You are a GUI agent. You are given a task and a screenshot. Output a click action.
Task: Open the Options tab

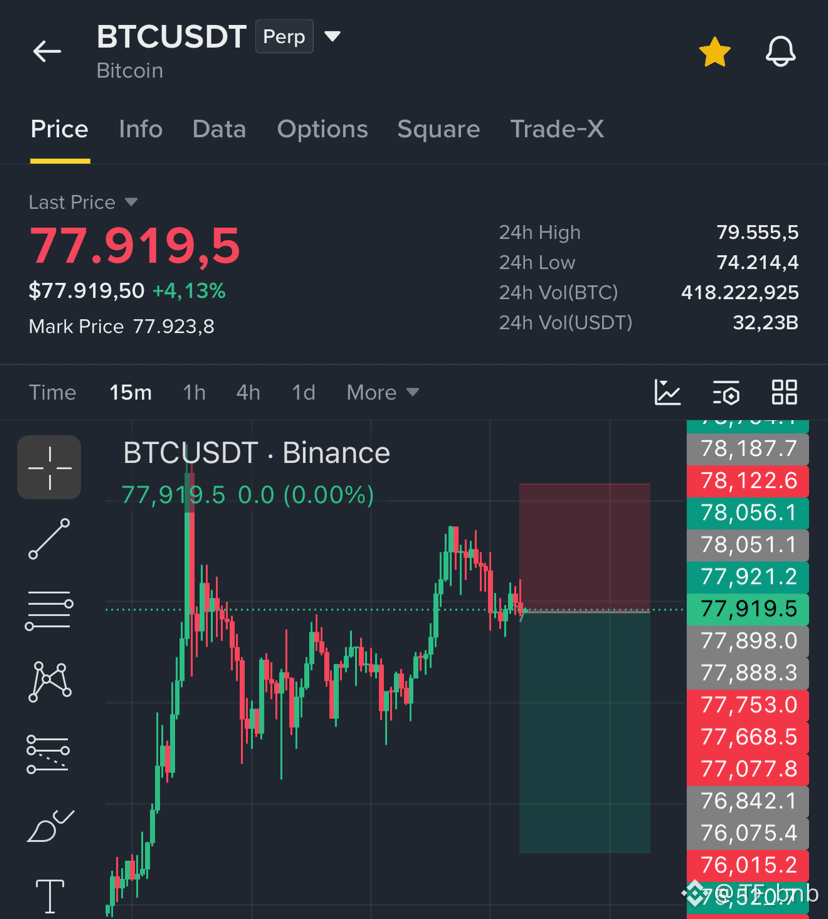322,129
